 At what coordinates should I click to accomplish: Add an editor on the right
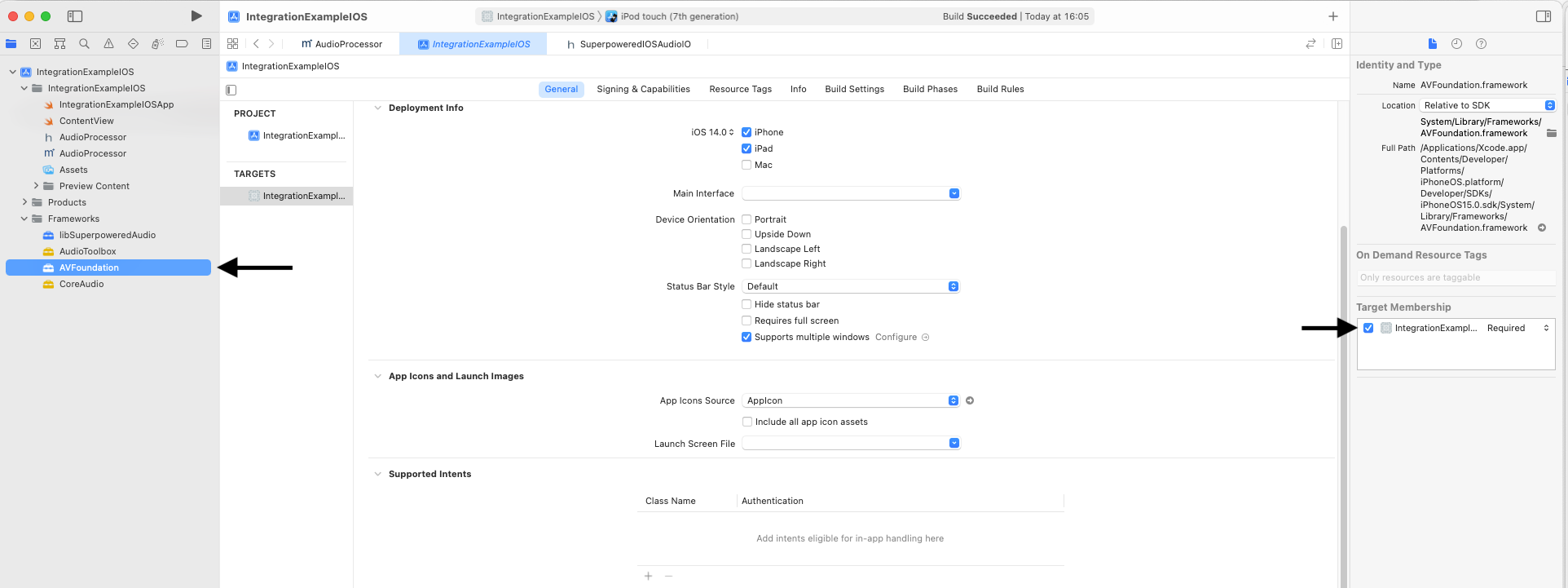coord(1337,44)
